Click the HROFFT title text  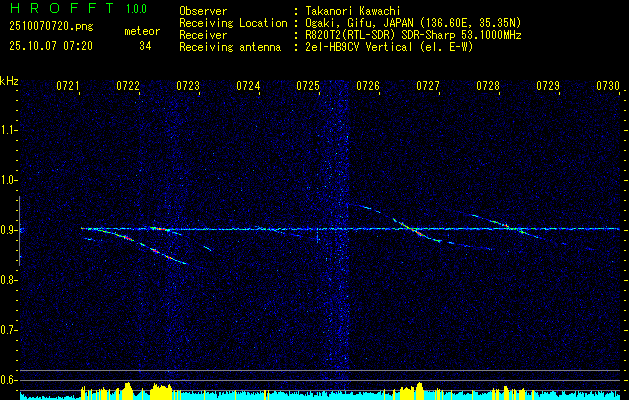(62, 8)
